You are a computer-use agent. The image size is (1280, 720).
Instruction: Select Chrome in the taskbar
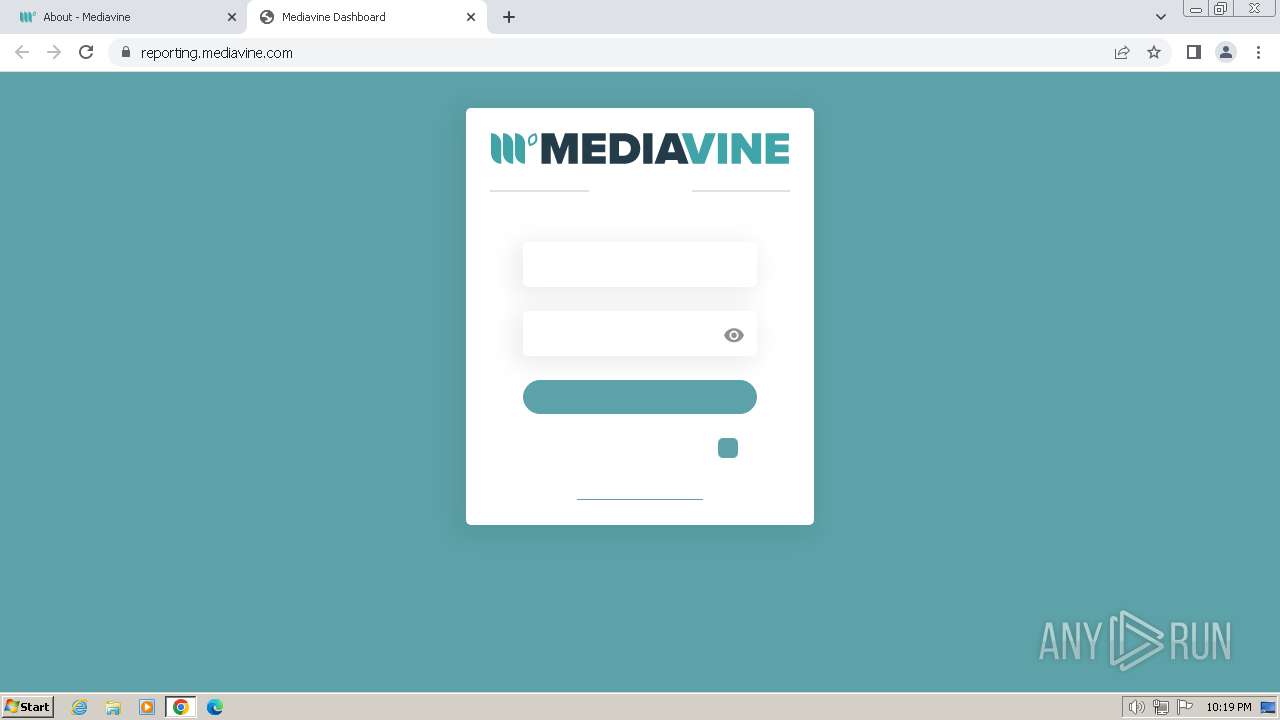click(x=181, y=707)
